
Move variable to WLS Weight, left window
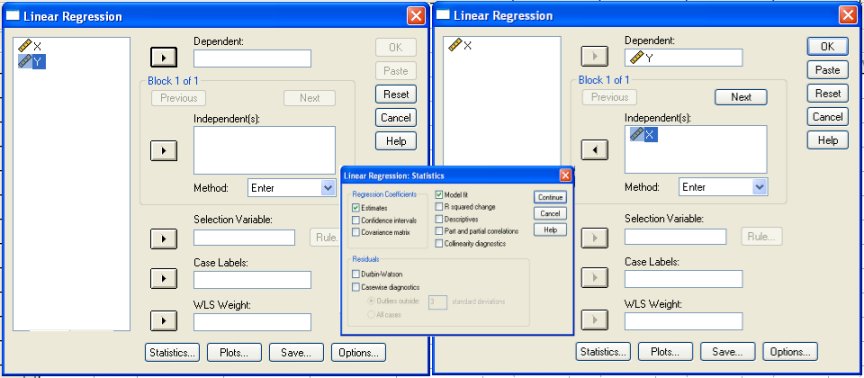(x=164, y=321)
